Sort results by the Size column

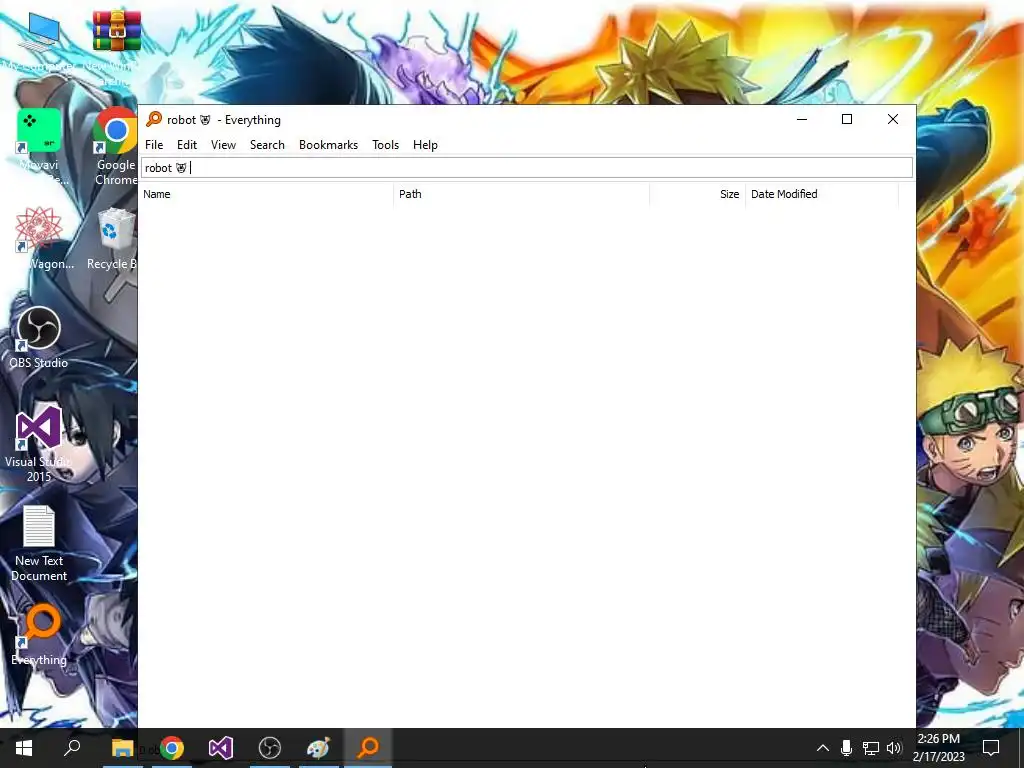click(x=697, y=194)
